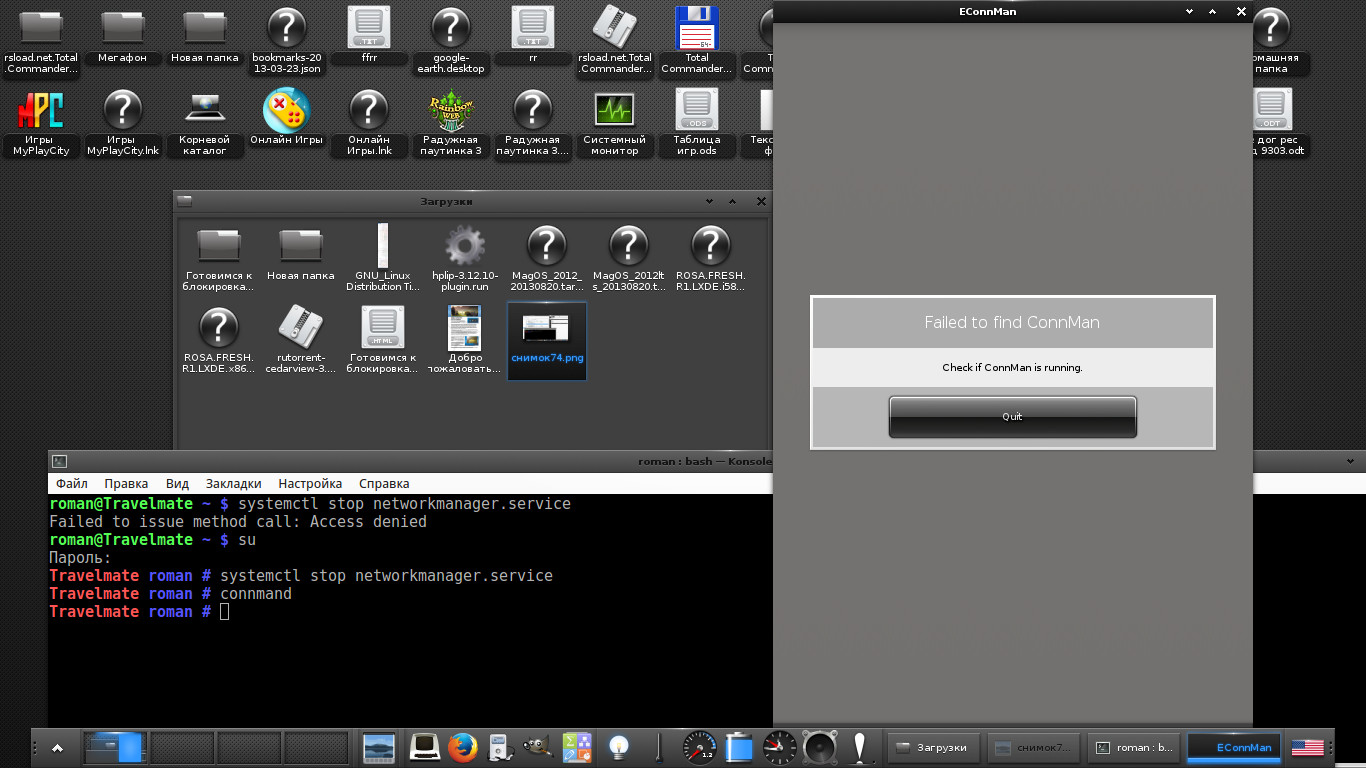Select ROSA.FRESH.R1.LXDE.i58... file in Загрузки
The width and height of the screenshot is (1366, 768).
[x=711, y=259]
